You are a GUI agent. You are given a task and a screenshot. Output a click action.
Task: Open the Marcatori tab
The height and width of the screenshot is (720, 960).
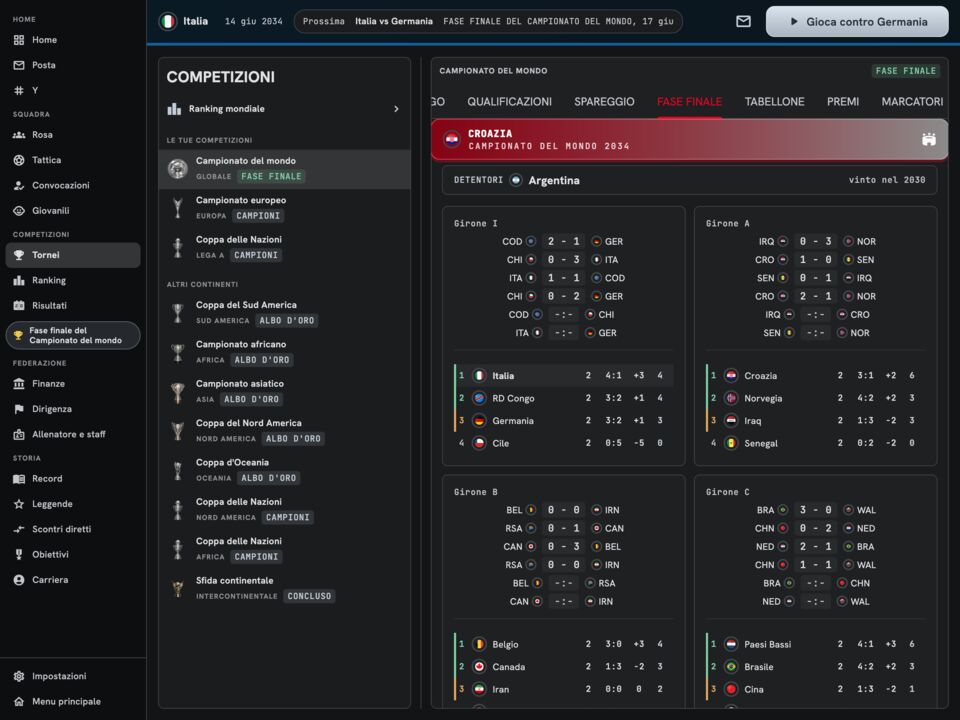pyautogui.click(x=912, y=102)
